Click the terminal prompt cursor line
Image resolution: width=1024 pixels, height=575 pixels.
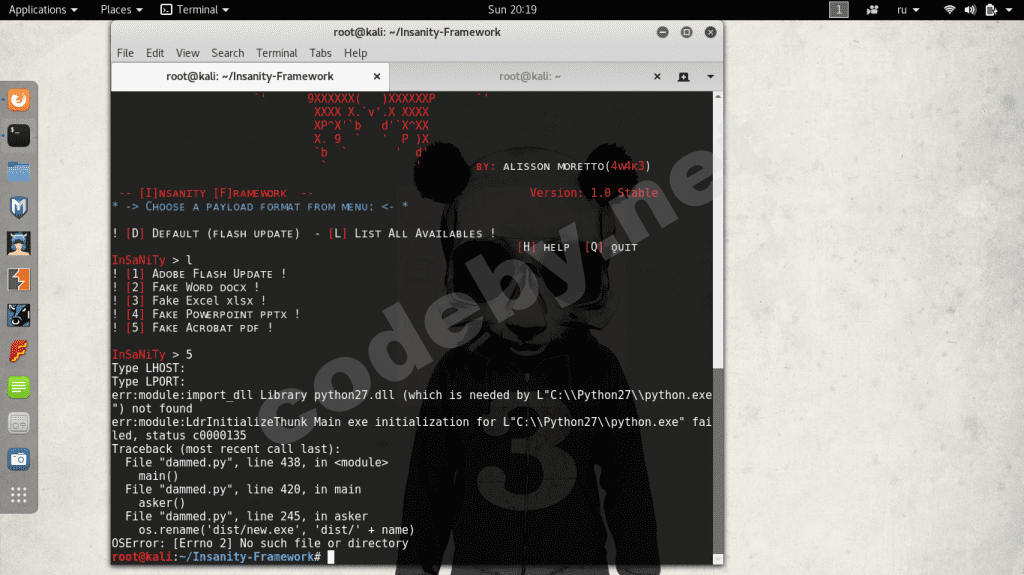tap(223, 557)
